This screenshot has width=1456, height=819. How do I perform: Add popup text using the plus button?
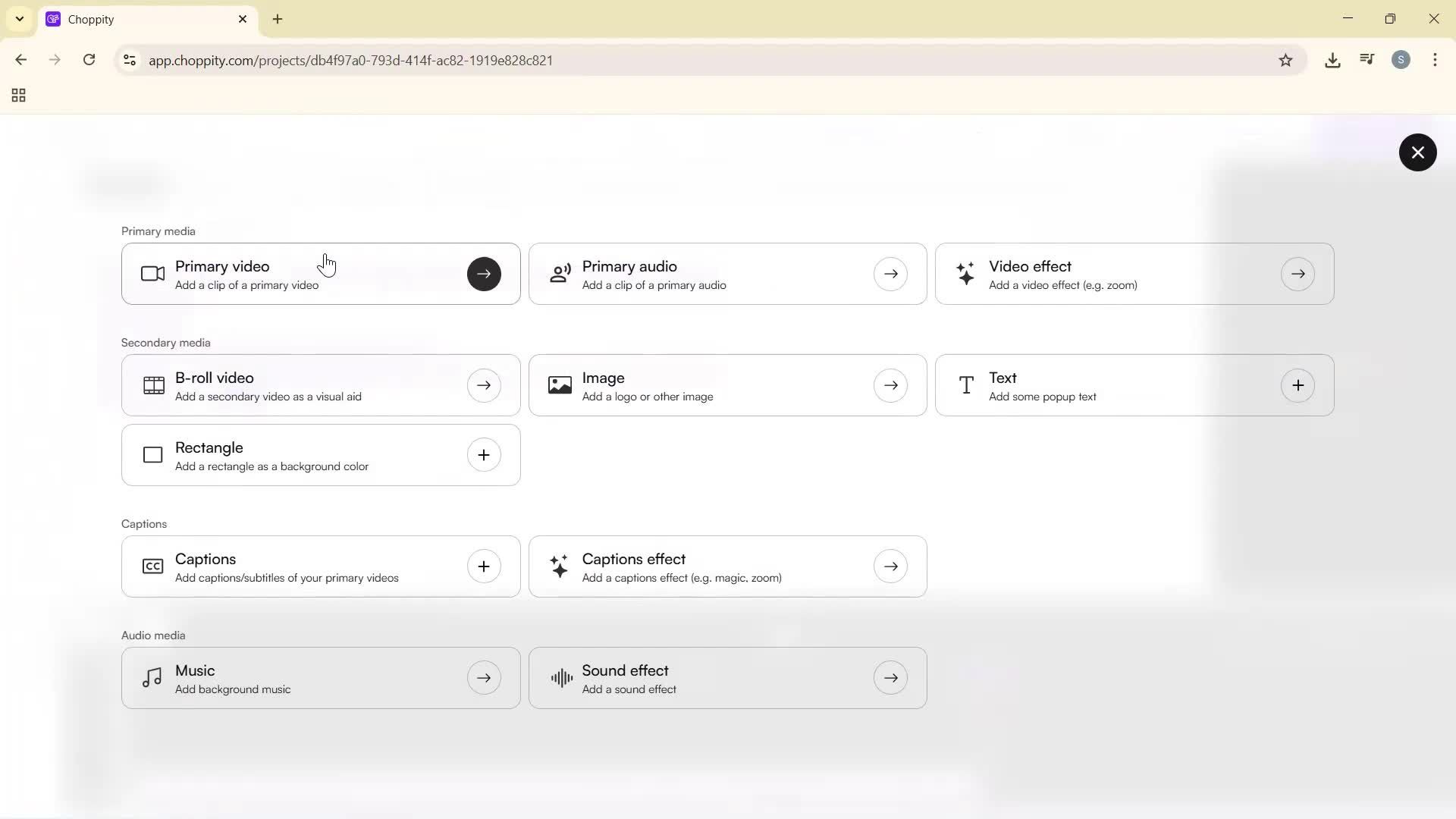(1298, 384)
